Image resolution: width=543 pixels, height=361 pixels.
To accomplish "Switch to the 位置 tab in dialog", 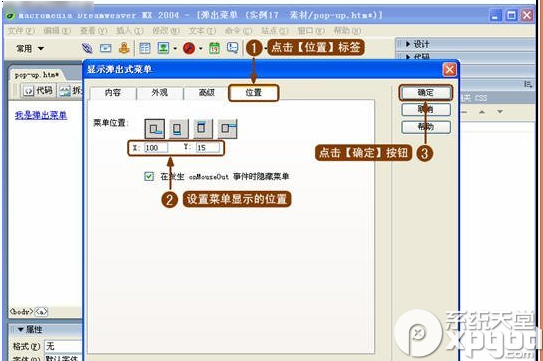I will pos(253,93).
